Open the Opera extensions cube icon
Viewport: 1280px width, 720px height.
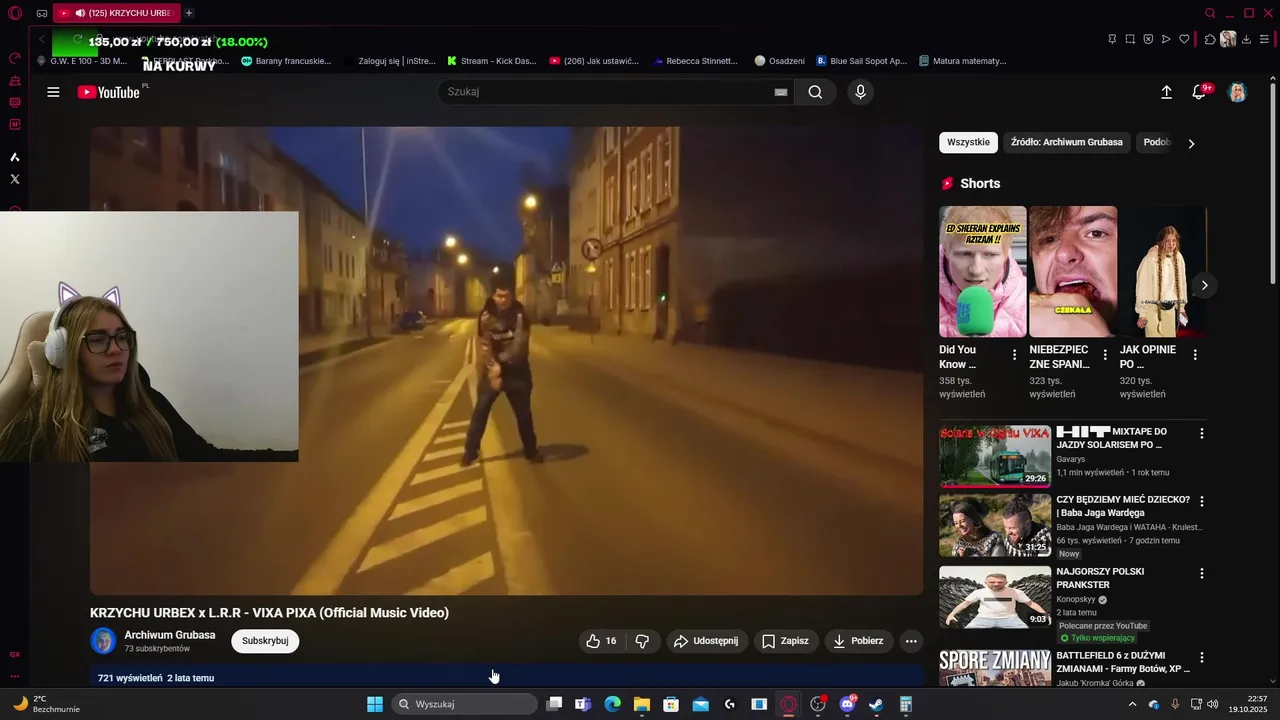1210,39
